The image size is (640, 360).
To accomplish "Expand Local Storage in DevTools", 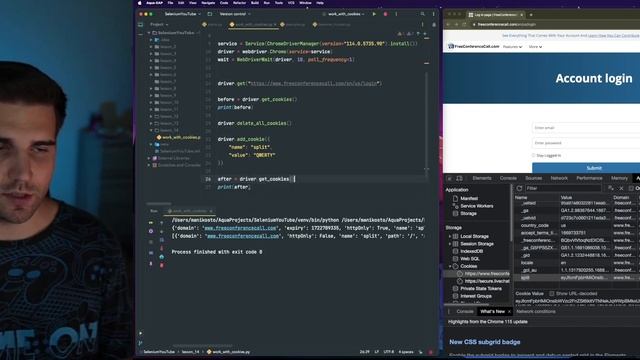I will point(450,236).
